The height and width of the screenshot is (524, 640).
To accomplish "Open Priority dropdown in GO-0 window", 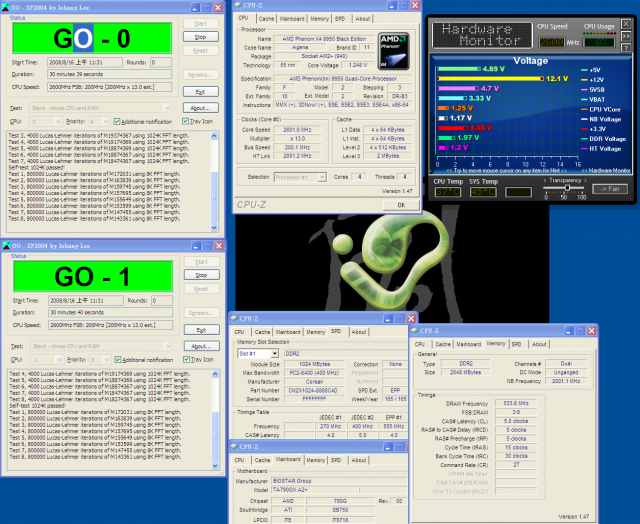I will (x=106, y=122).
